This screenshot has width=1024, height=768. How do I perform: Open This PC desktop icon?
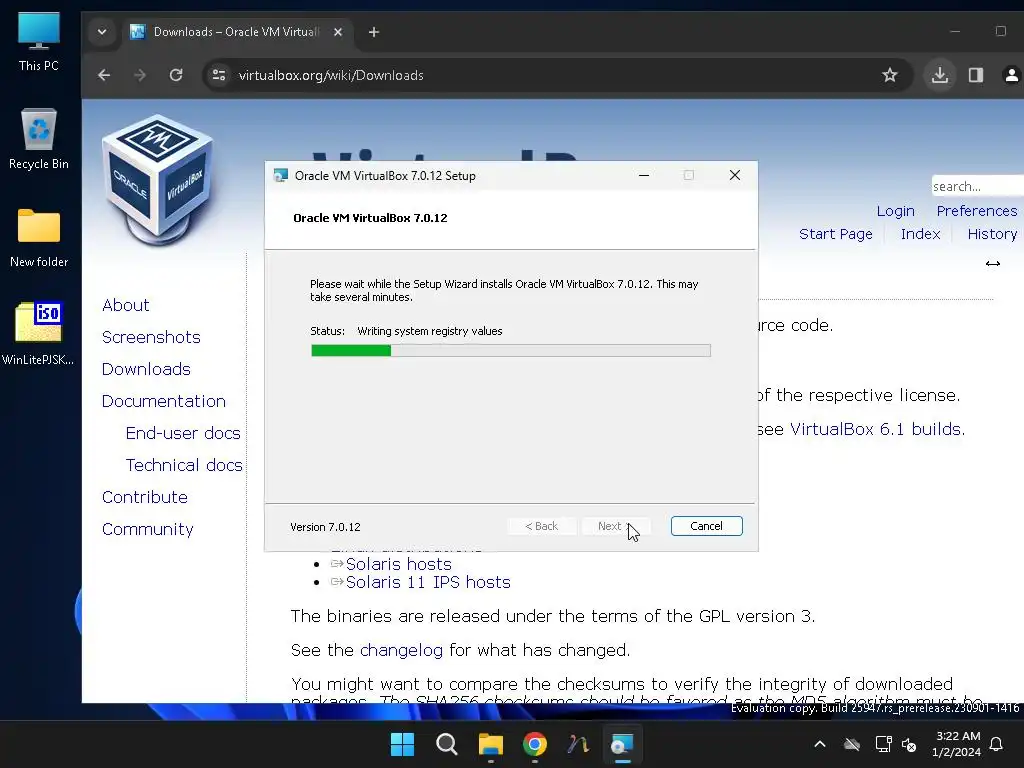click(x=39, y=42)
